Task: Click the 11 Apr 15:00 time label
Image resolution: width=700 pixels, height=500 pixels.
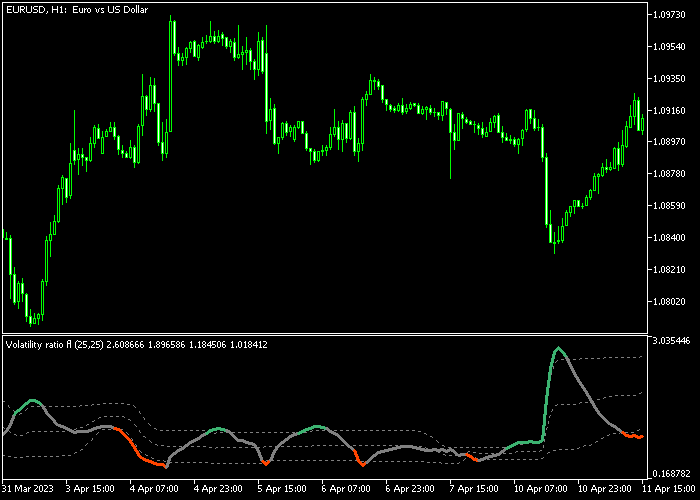Action: [668, 488]
